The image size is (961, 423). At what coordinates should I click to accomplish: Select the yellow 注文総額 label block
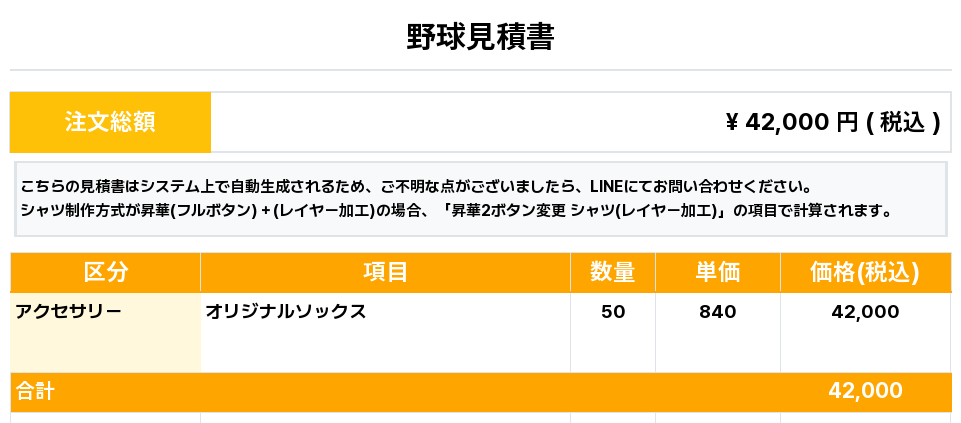tap(110, 122)
